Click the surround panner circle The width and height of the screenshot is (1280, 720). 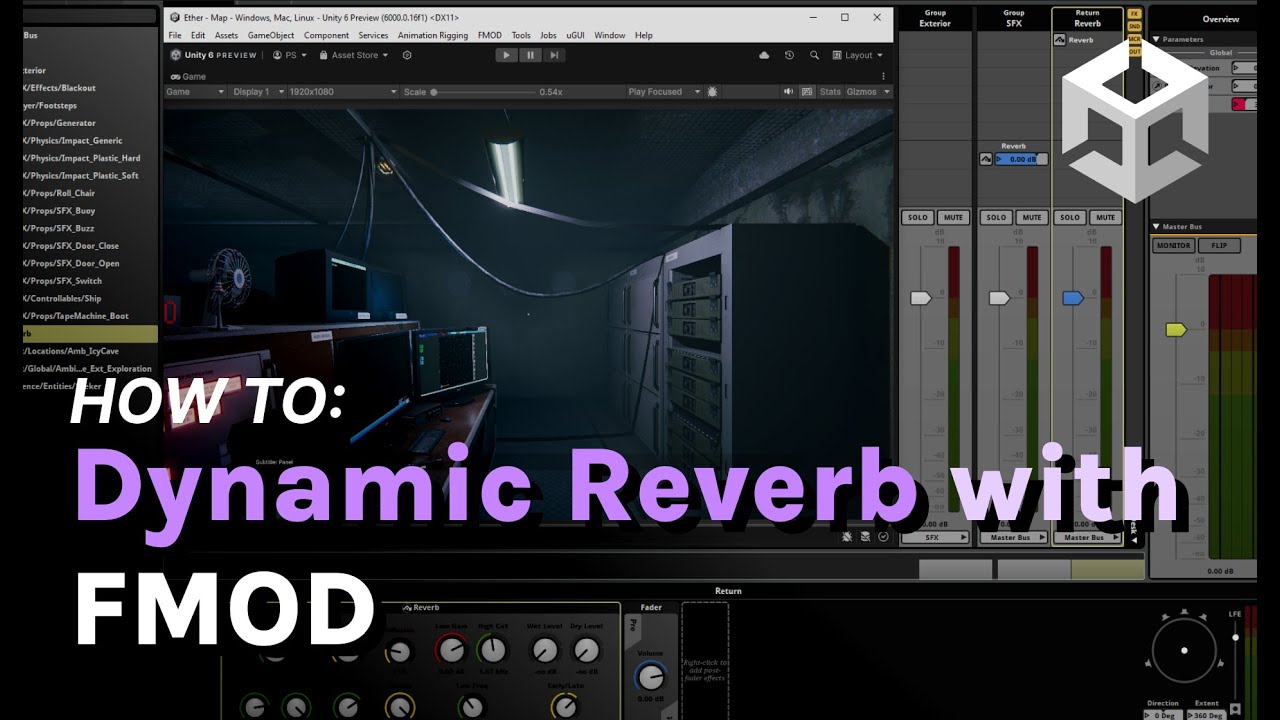tap(1184, 650)
